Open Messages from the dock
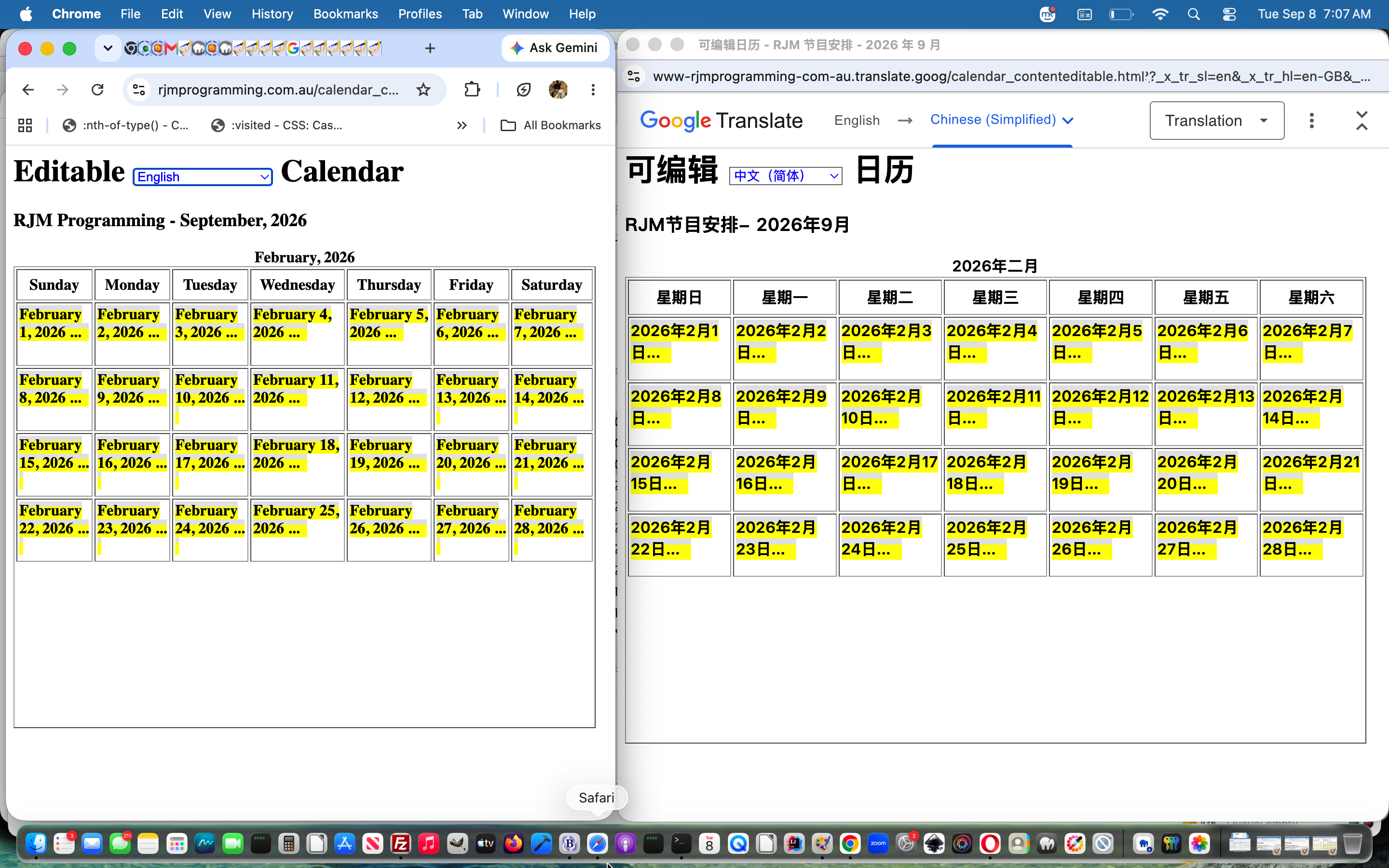This screenshot has height=868, width=1389. tap(120, 843)
